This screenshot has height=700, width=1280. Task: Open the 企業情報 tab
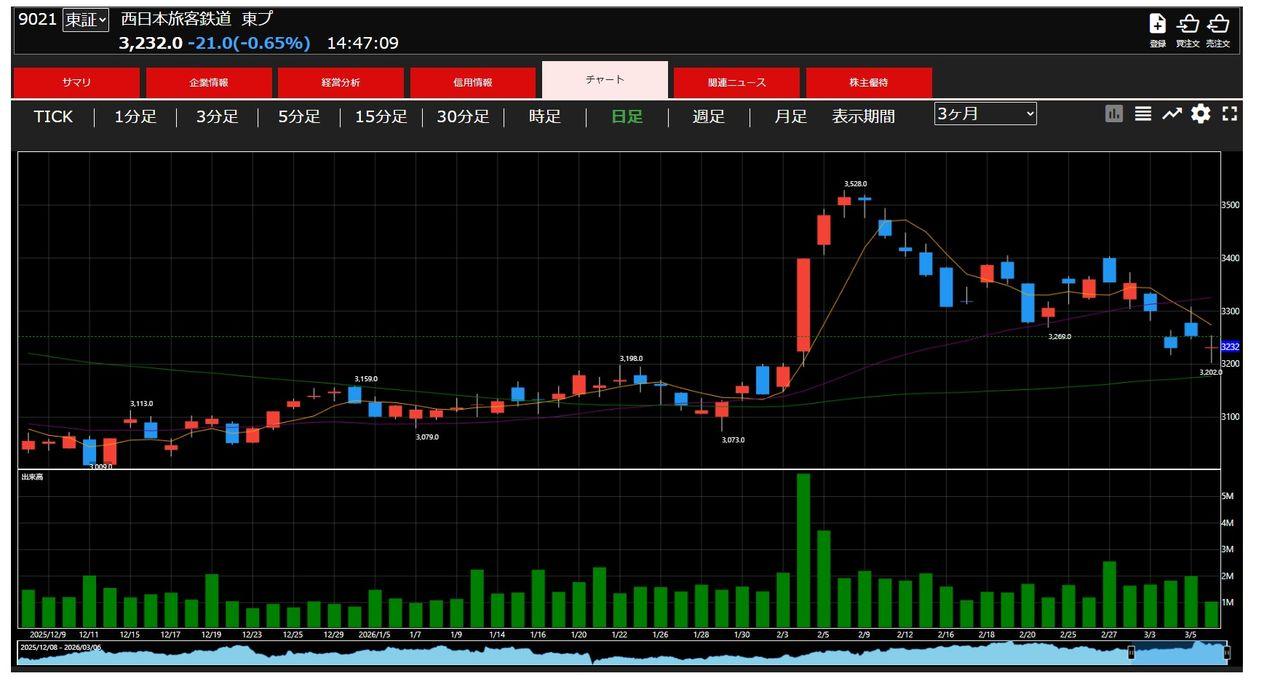pyautogui.click(x=209, y=83)
